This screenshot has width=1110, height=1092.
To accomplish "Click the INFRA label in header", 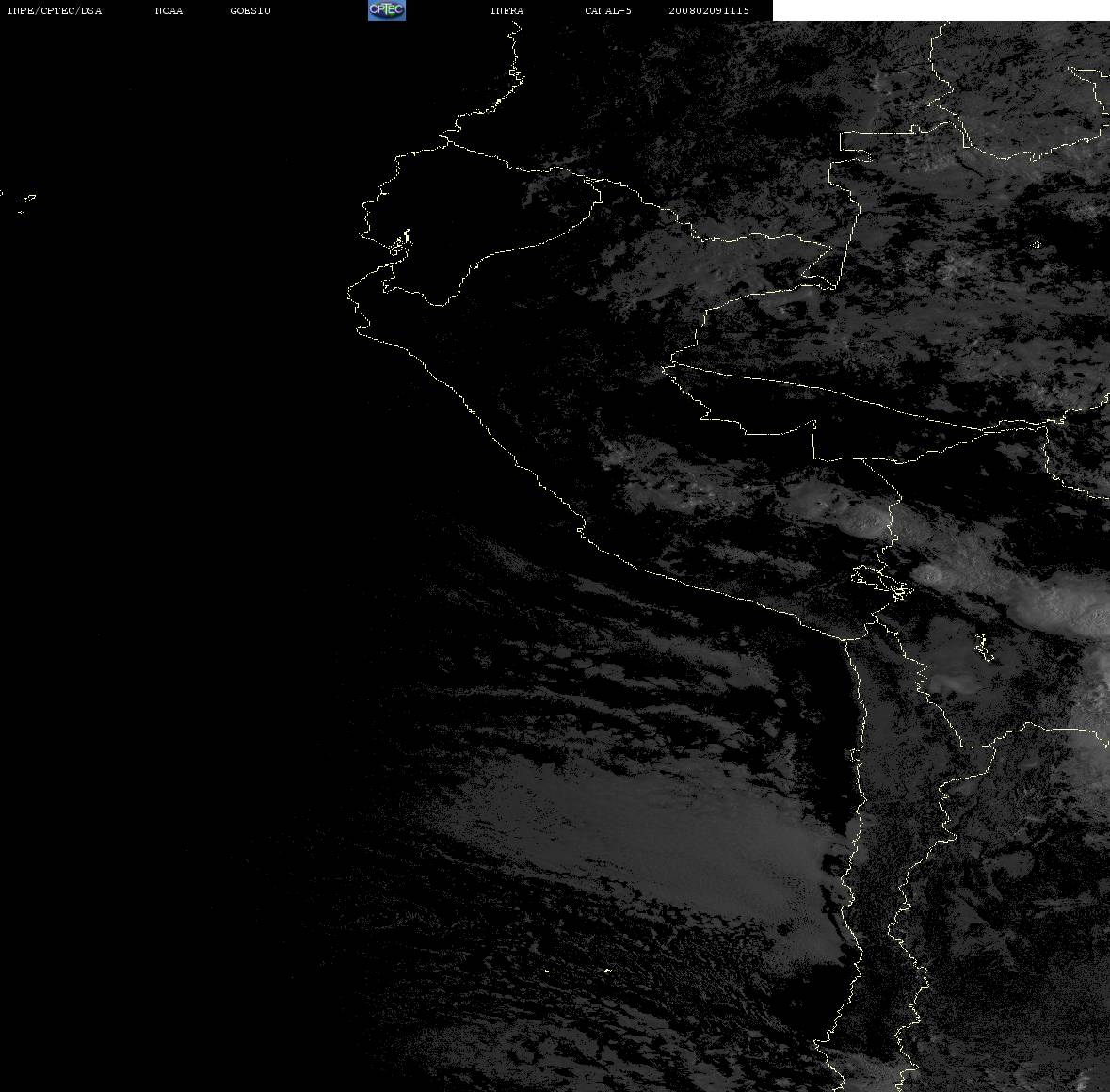I will 507,10.
